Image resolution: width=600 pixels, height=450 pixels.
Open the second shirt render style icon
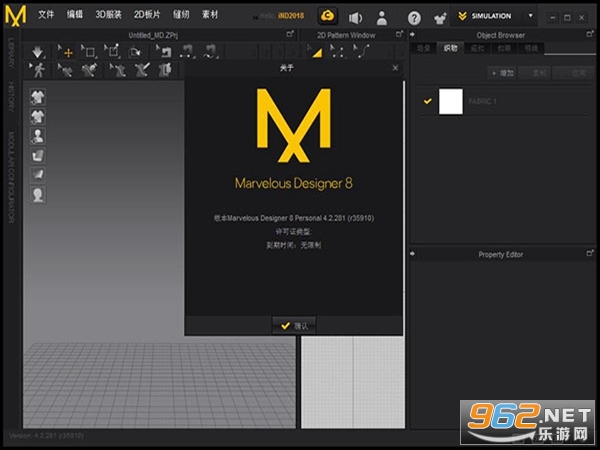click(38, 116)
